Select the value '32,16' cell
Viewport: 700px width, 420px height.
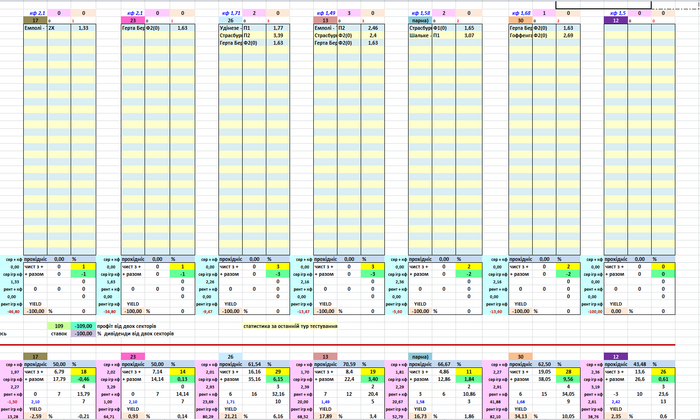278,394
